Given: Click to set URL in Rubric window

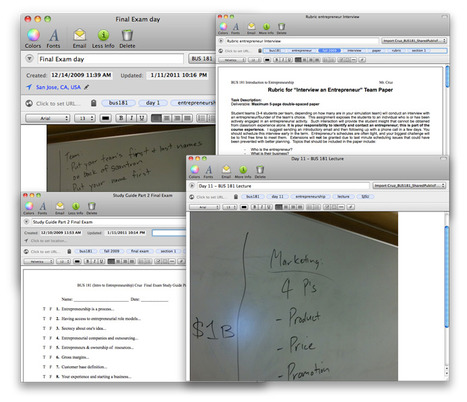Looking at the screenshot, I should [238, 51].
